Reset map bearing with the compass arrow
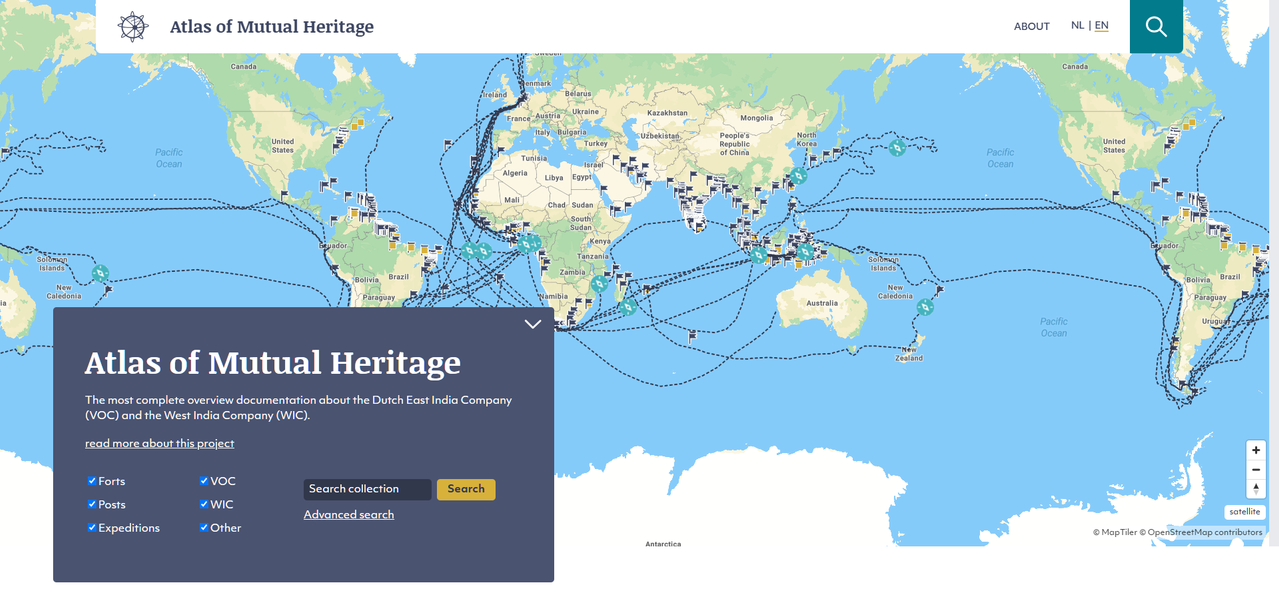Image resolution: width=1279 pixels, height=607 pixels. pyautogui.click(x=1256, y=488)
